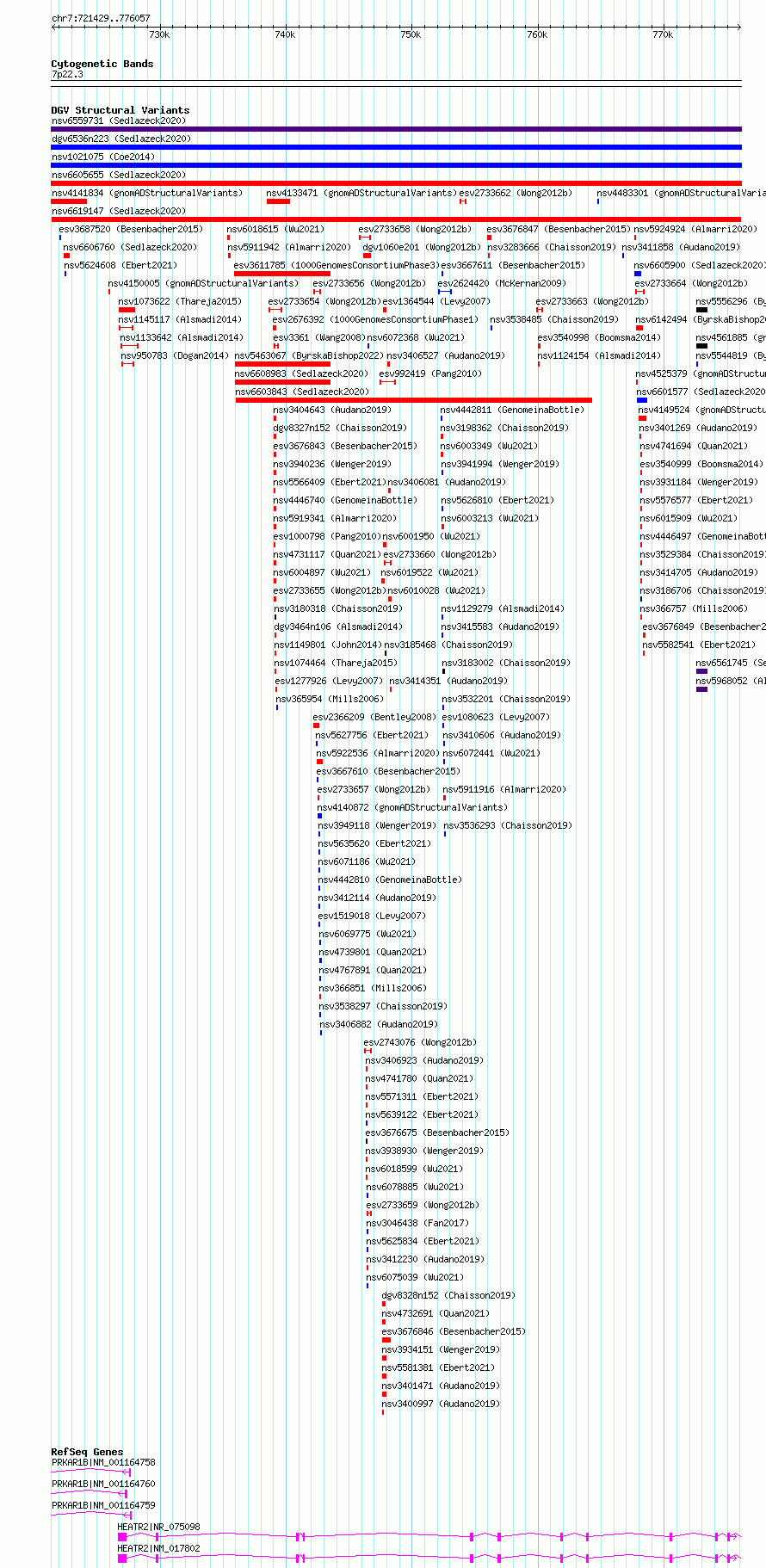The height and width of the screenshot is (1568, 766).
Task: Click the 770k ruler tick label
Action: [663, 34]
